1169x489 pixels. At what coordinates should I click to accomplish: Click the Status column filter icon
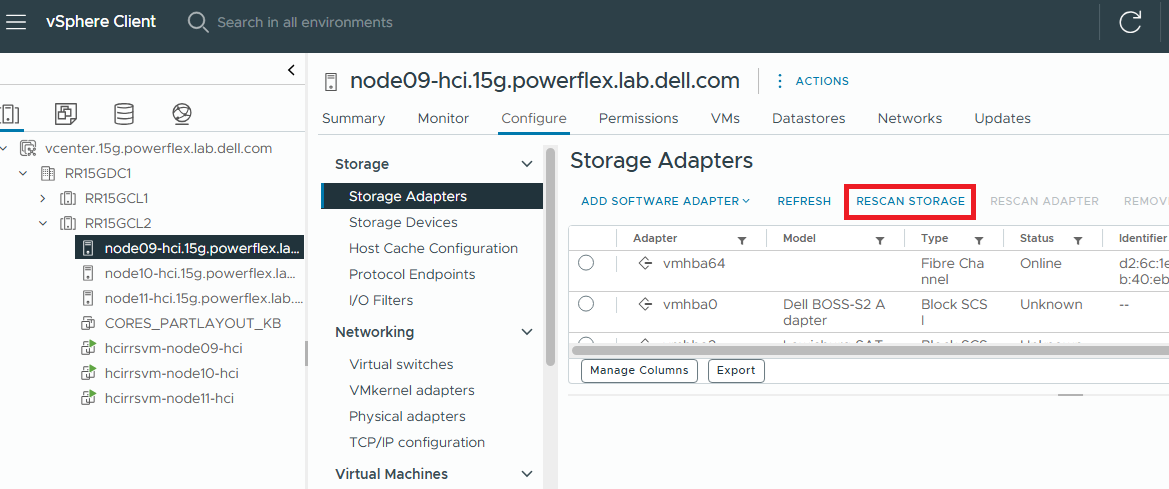tap(1078, 240)
